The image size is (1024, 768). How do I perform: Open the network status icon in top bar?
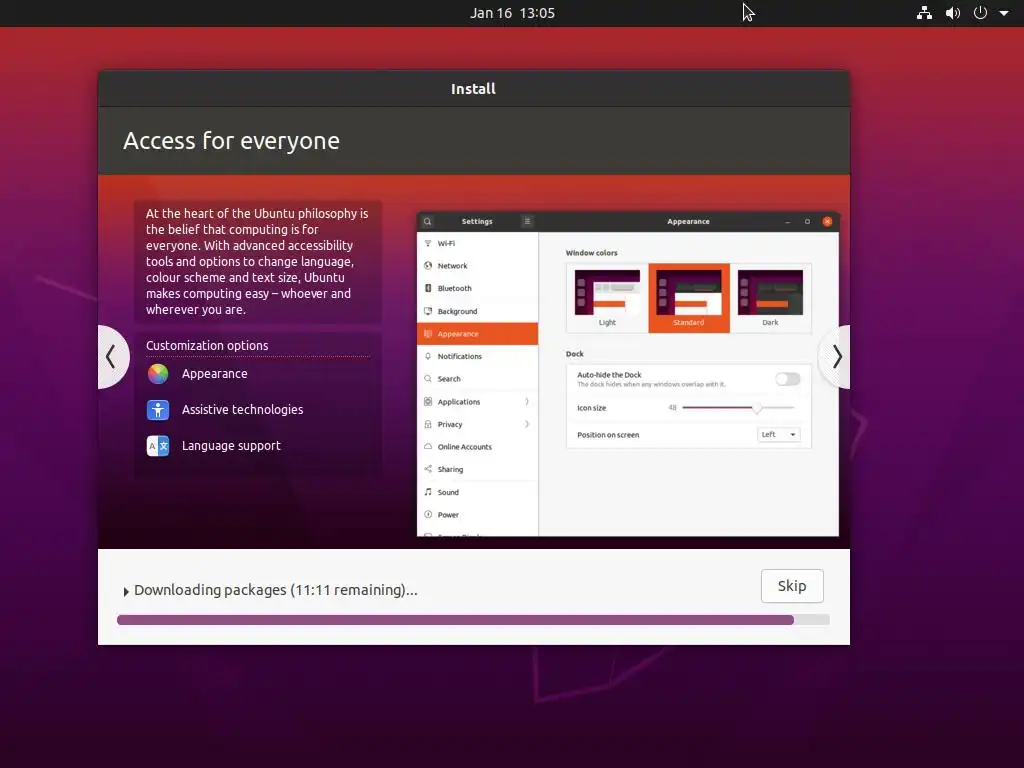[924, 12]
